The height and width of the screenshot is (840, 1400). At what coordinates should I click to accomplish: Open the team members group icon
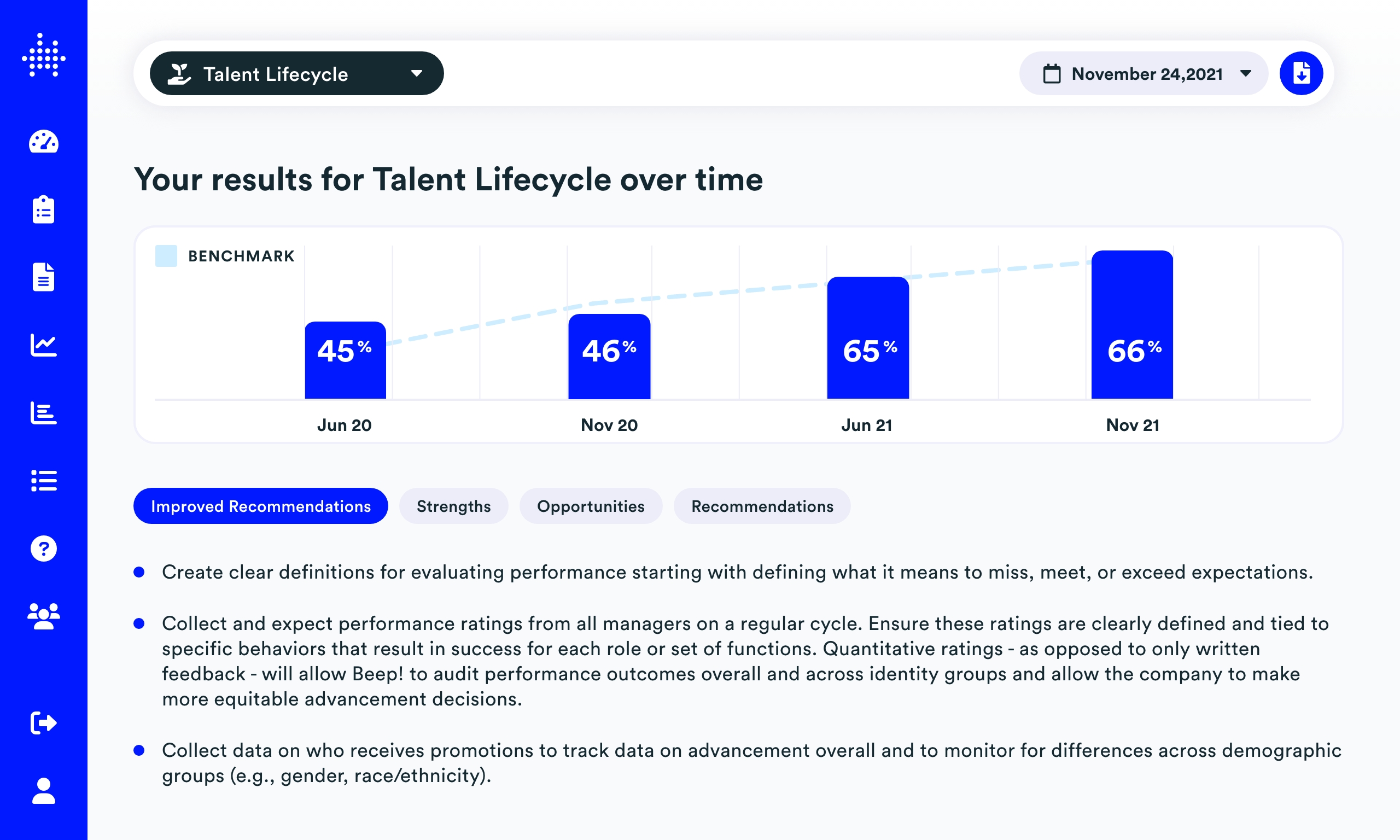[44, 616]
